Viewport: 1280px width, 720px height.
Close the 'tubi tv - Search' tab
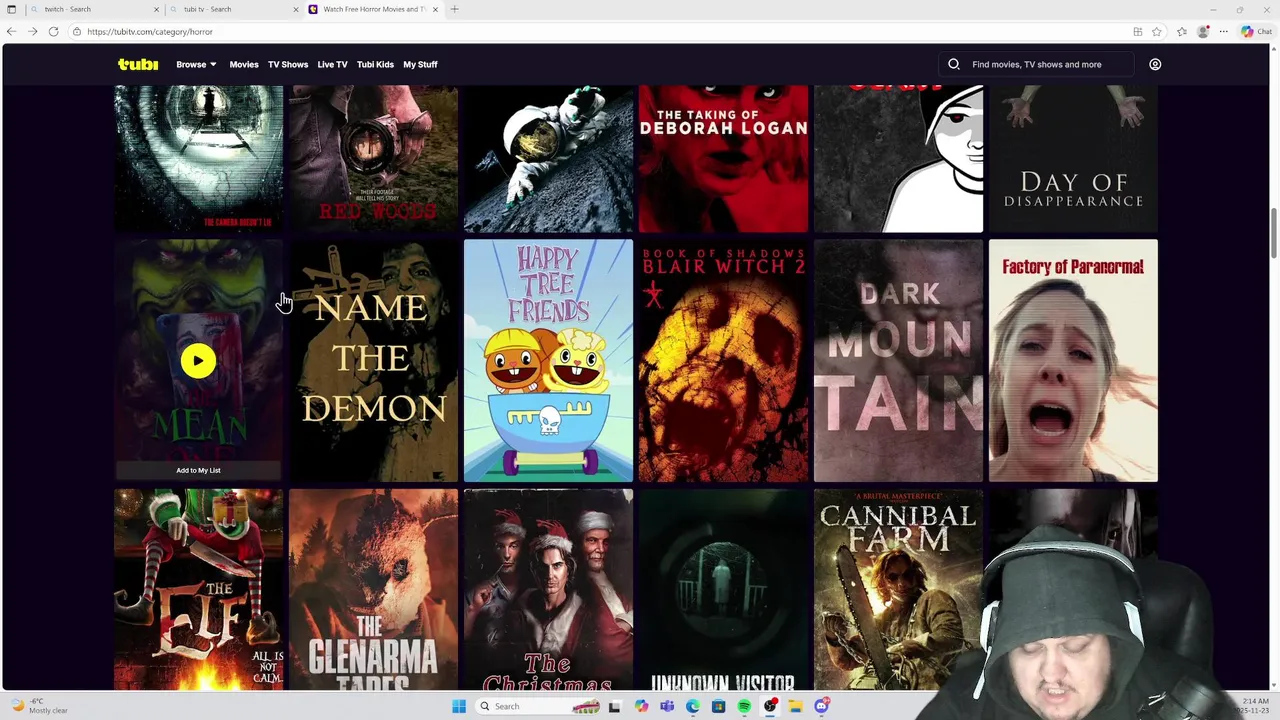coord(295,9)
